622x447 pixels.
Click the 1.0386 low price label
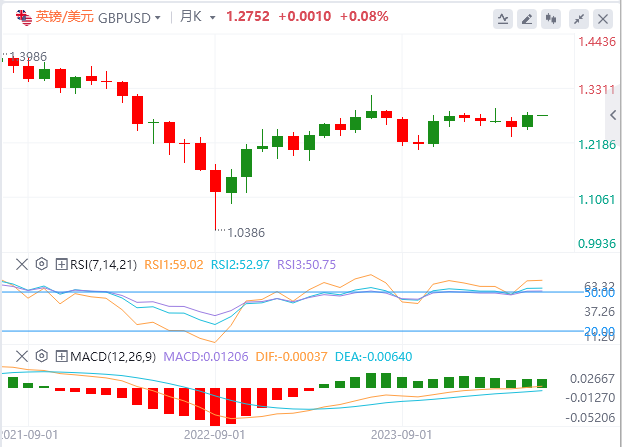click(246, 233)
